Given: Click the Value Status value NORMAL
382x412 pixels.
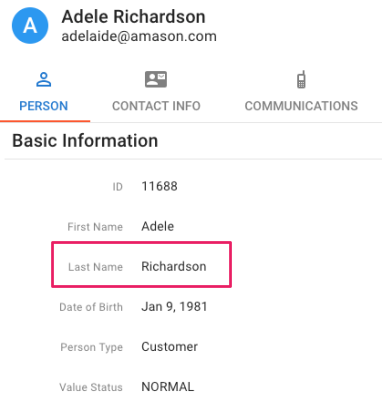Looking at the screenshot, I should pyautogui.click(x=168, y=387).
